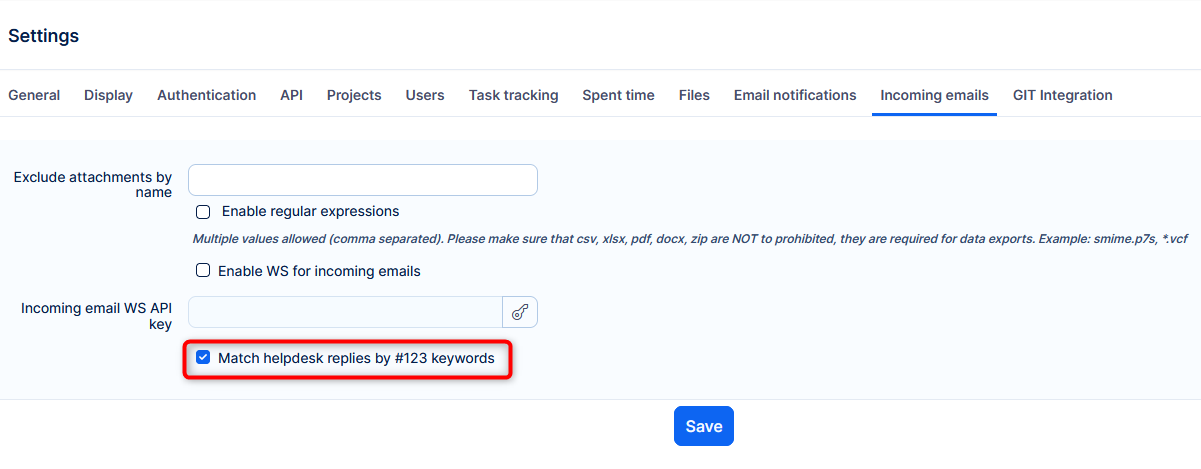Select the Projects tab
The height and width of the screenshot is (469, 1201).
(354, 95)
